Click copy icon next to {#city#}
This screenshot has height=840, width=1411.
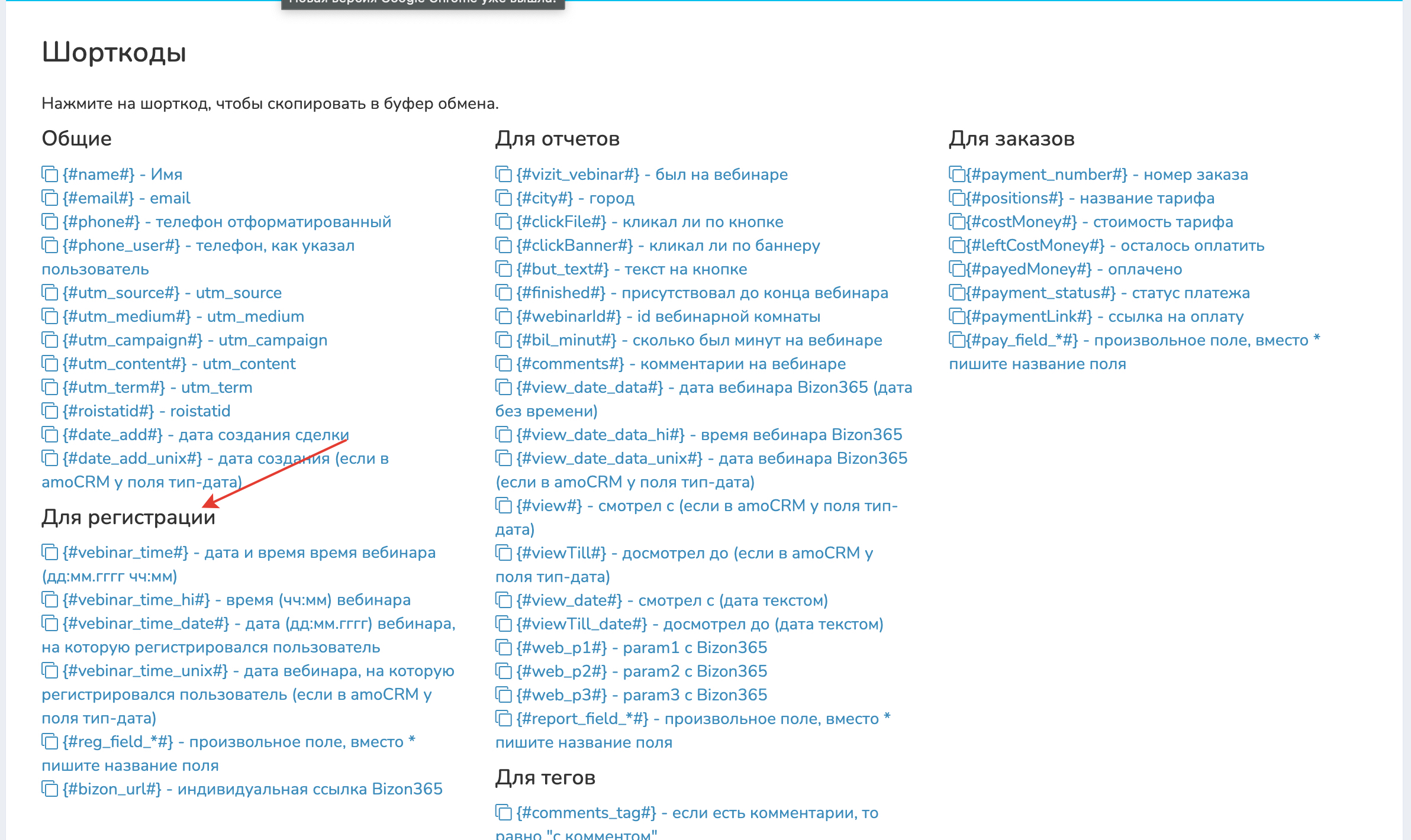tap(503, 198)
